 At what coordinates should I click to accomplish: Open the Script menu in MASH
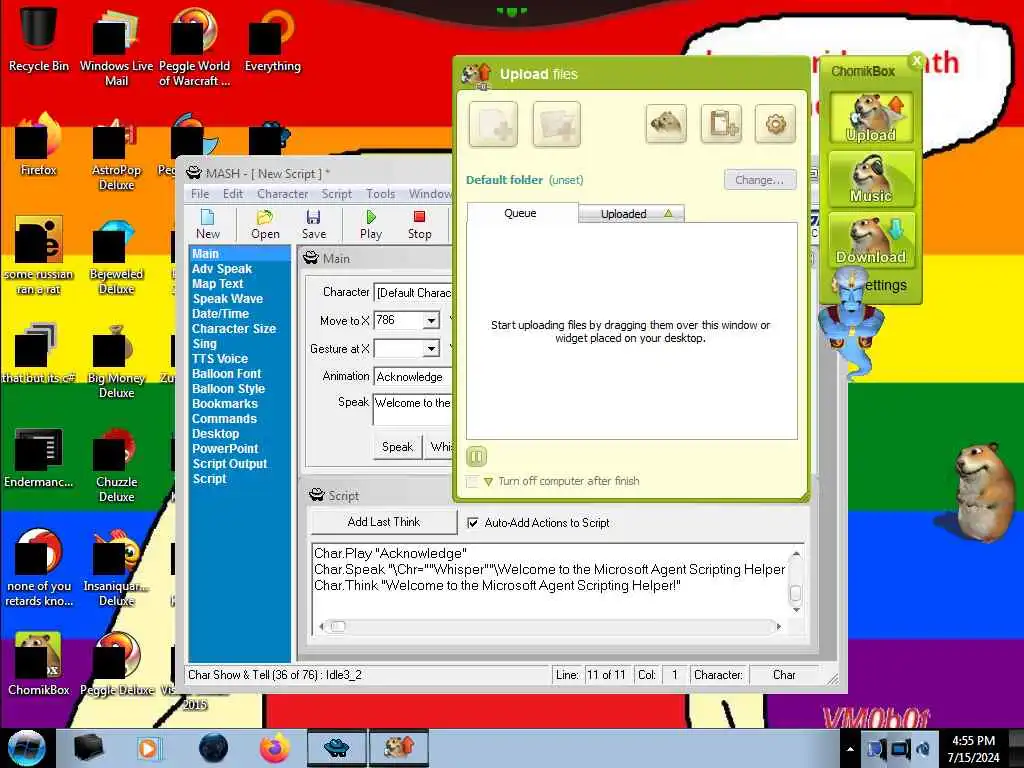coord(336,194)
